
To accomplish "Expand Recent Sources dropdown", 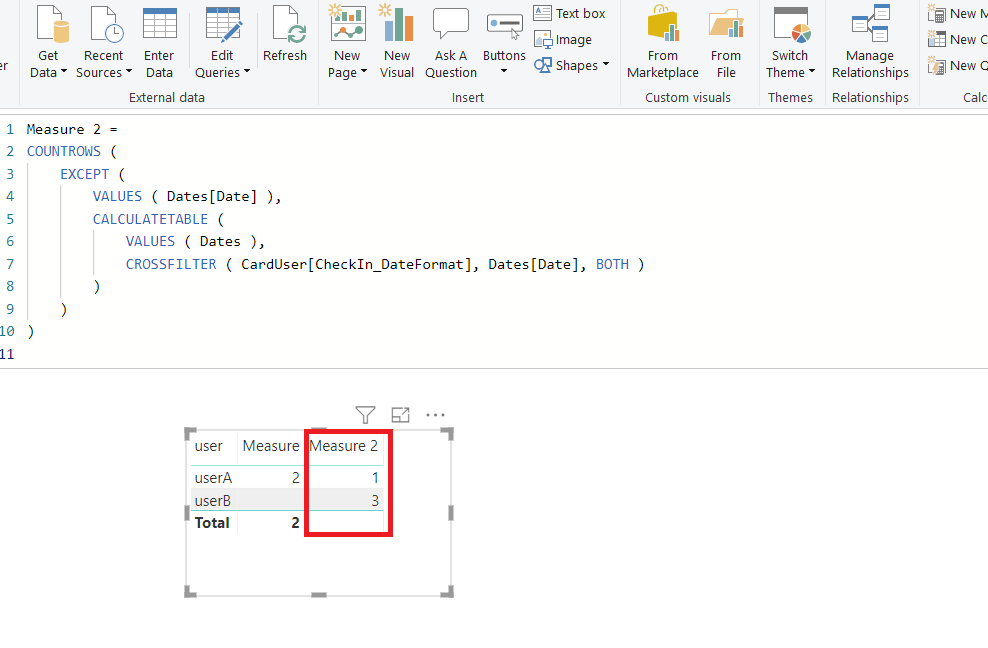I will [x=128, y=73].
